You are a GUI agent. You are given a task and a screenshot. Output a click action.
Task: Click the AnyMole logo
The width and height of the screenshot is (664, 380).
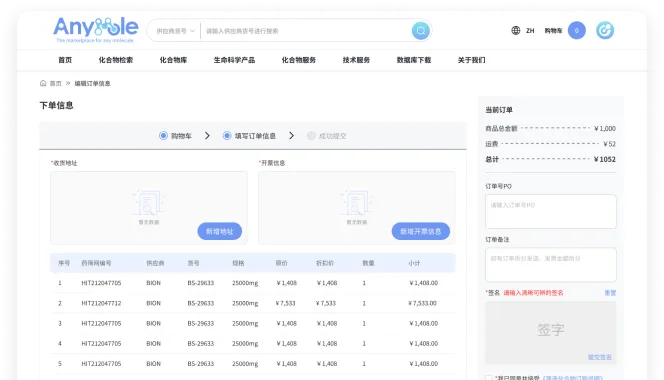click(x=95, y=30)
